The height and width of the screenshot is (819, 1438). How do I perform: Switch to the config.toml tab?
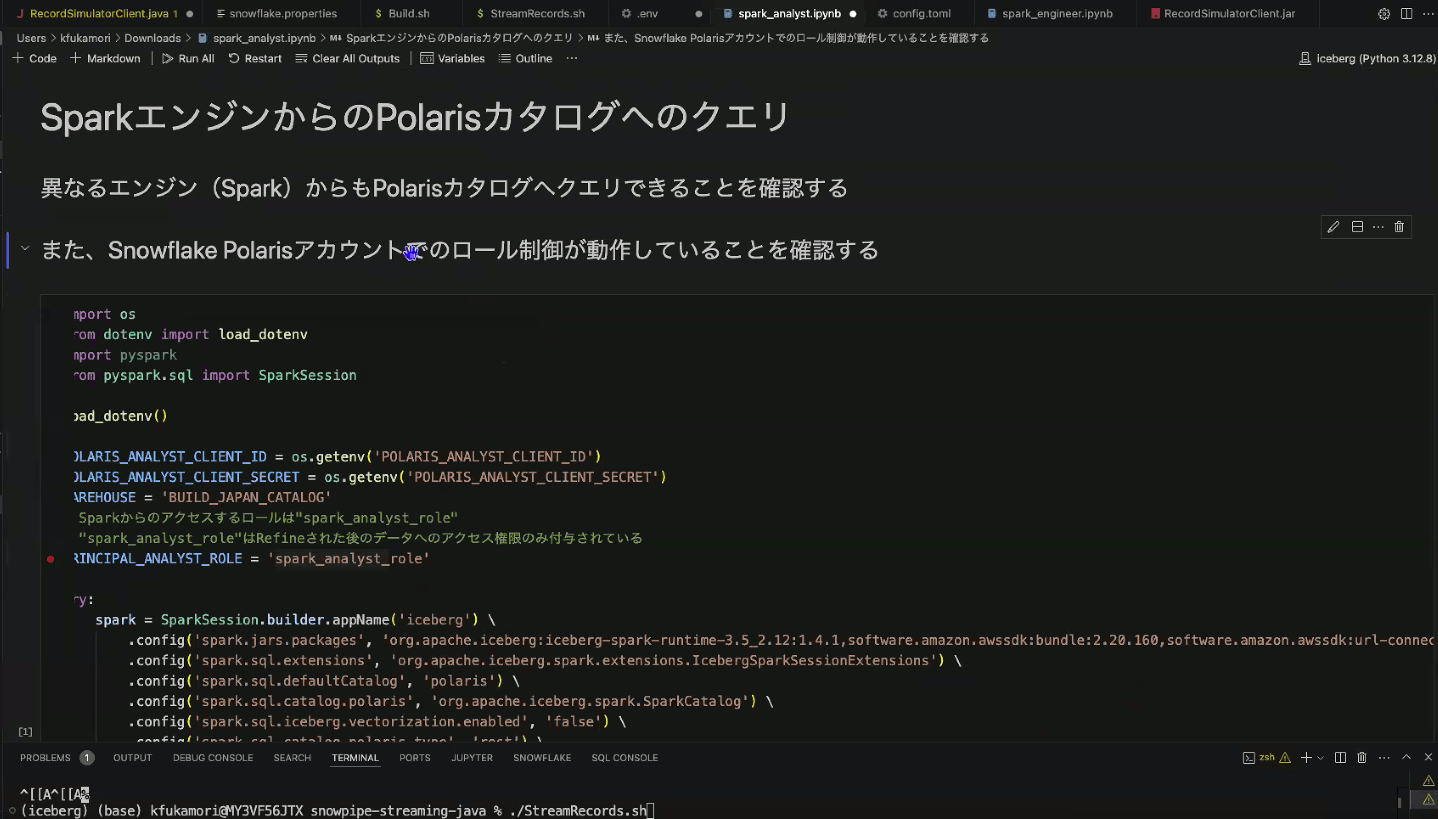coord(921,14)
